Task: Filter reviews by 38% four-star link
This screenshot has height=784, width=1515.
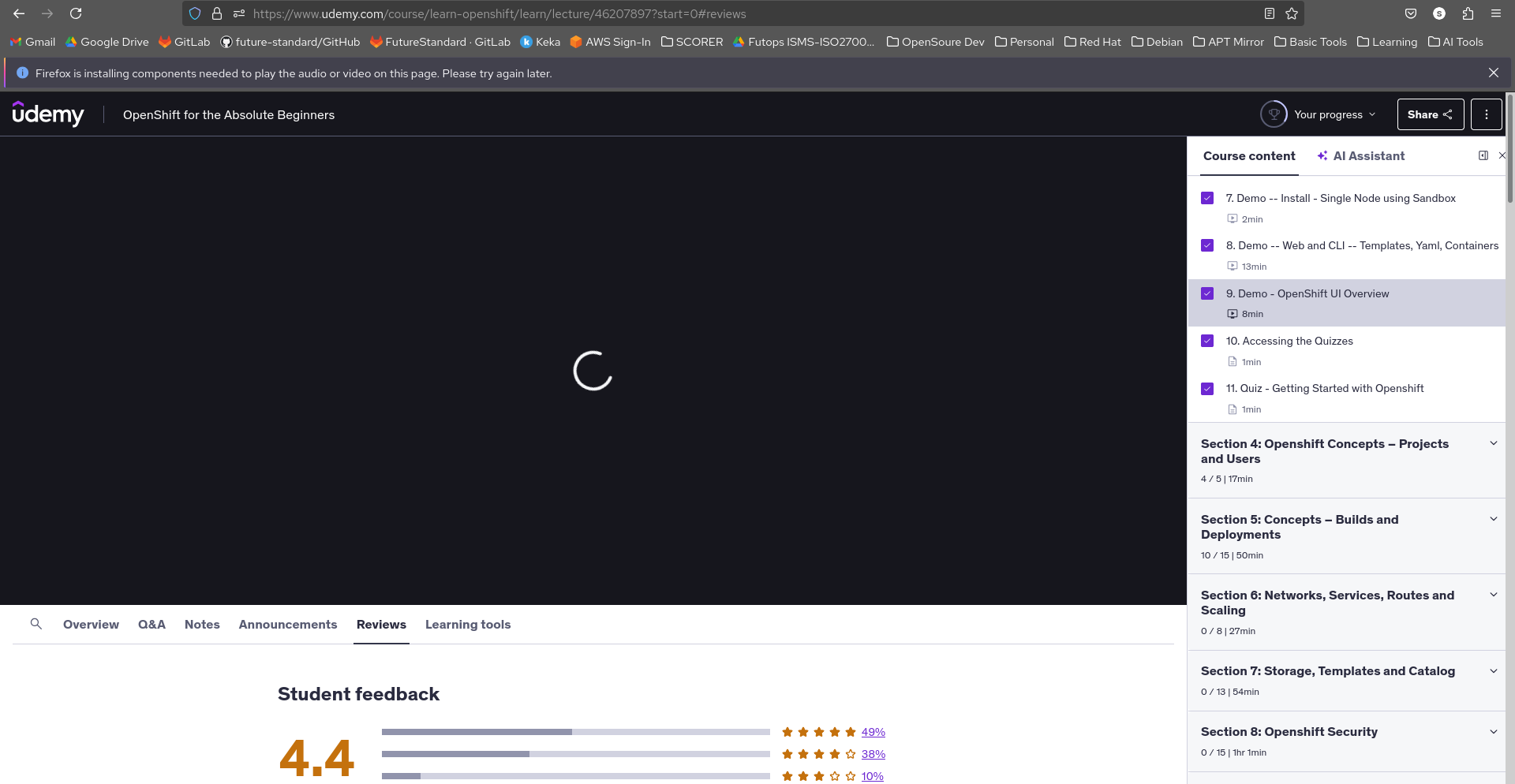Action: [873, 754]
